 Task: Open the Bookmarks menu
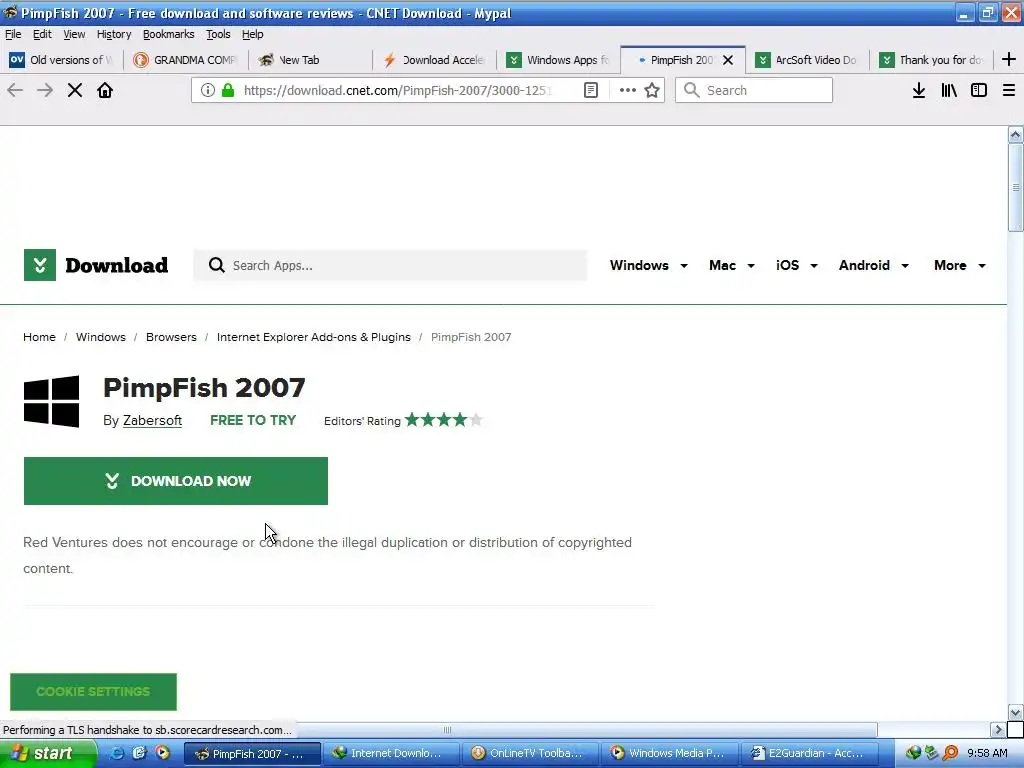(x=168, y=34)
